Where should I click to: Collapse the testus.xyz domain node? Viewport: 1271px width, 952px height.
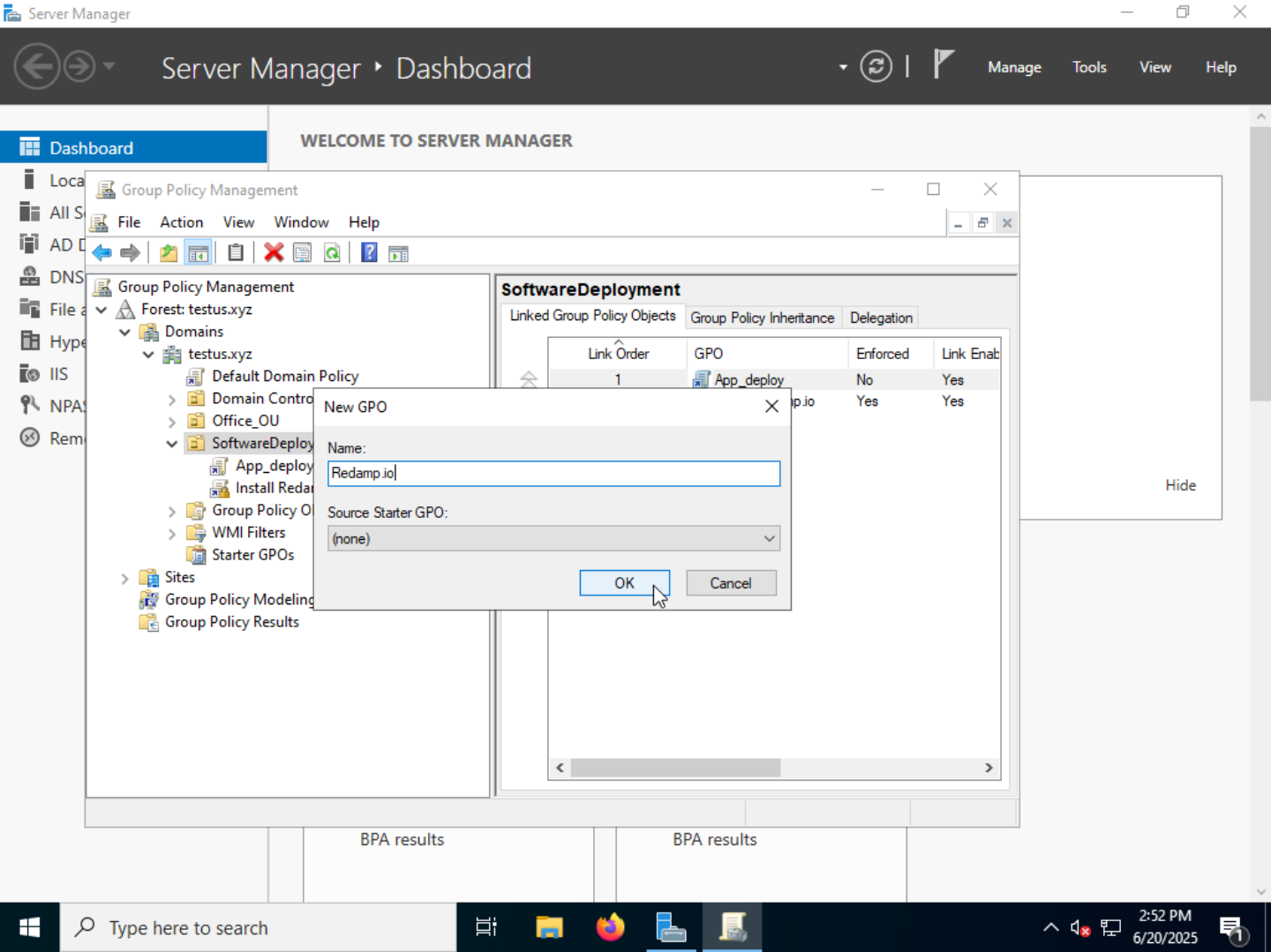(148, 355)
